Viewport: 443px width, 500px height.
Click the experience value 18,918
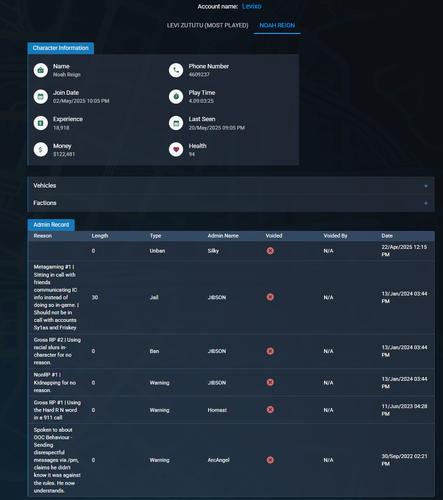point(61,128)
